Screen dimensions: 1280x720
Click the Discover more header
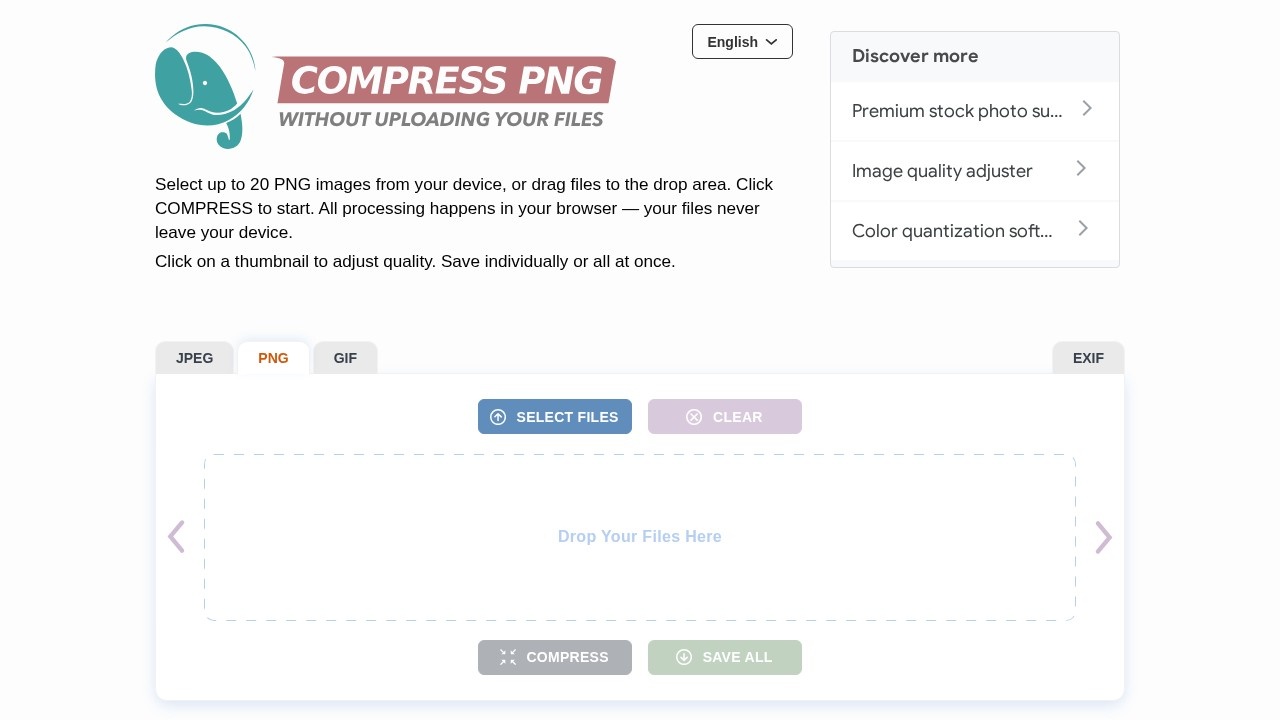pos(915,56)
